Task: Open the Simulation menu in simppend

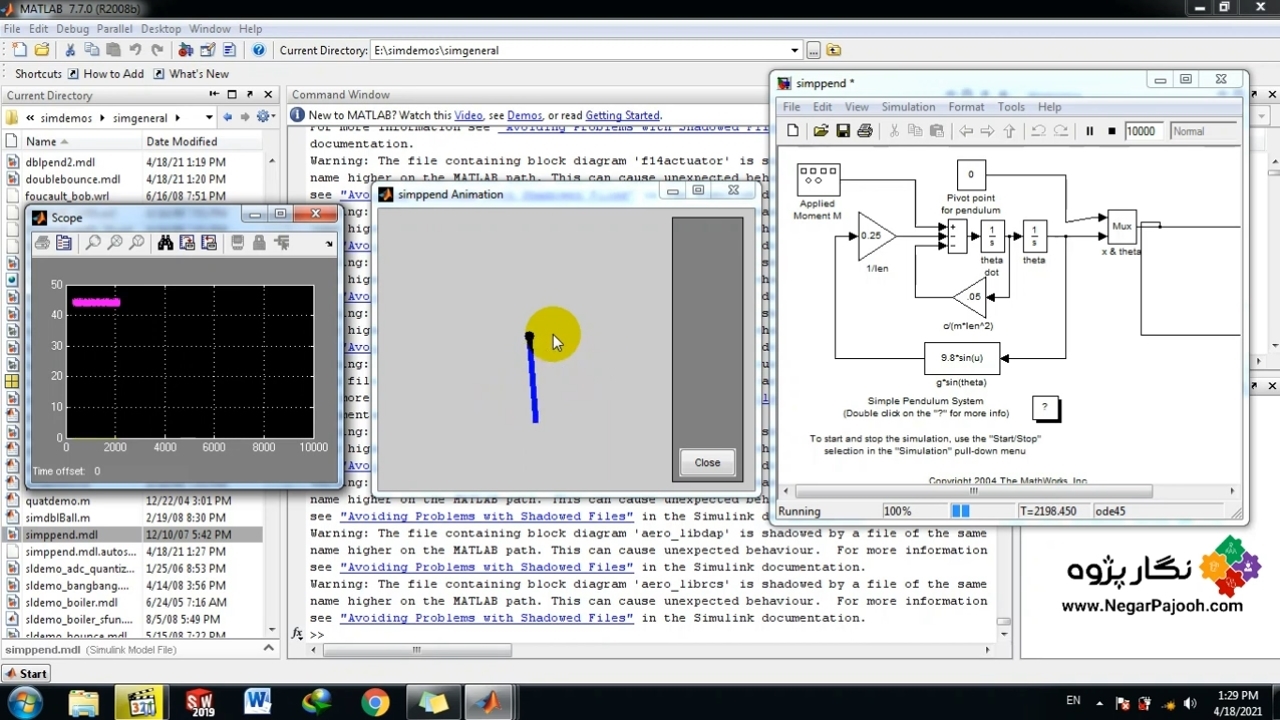Action: tap(908, 107)
